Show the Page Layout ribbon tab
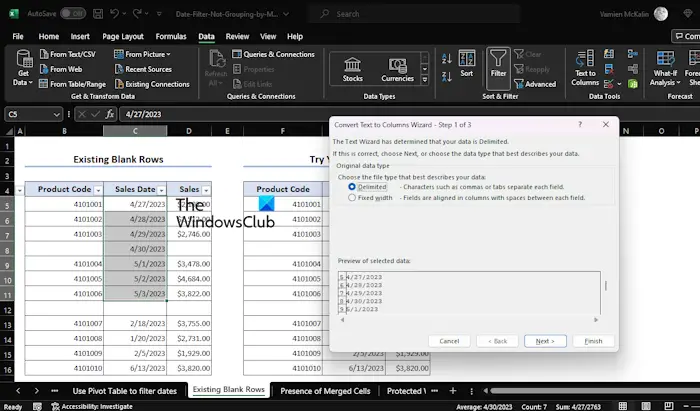The height and width of the screenshot is (411, 700). click(x=123, y=37)
